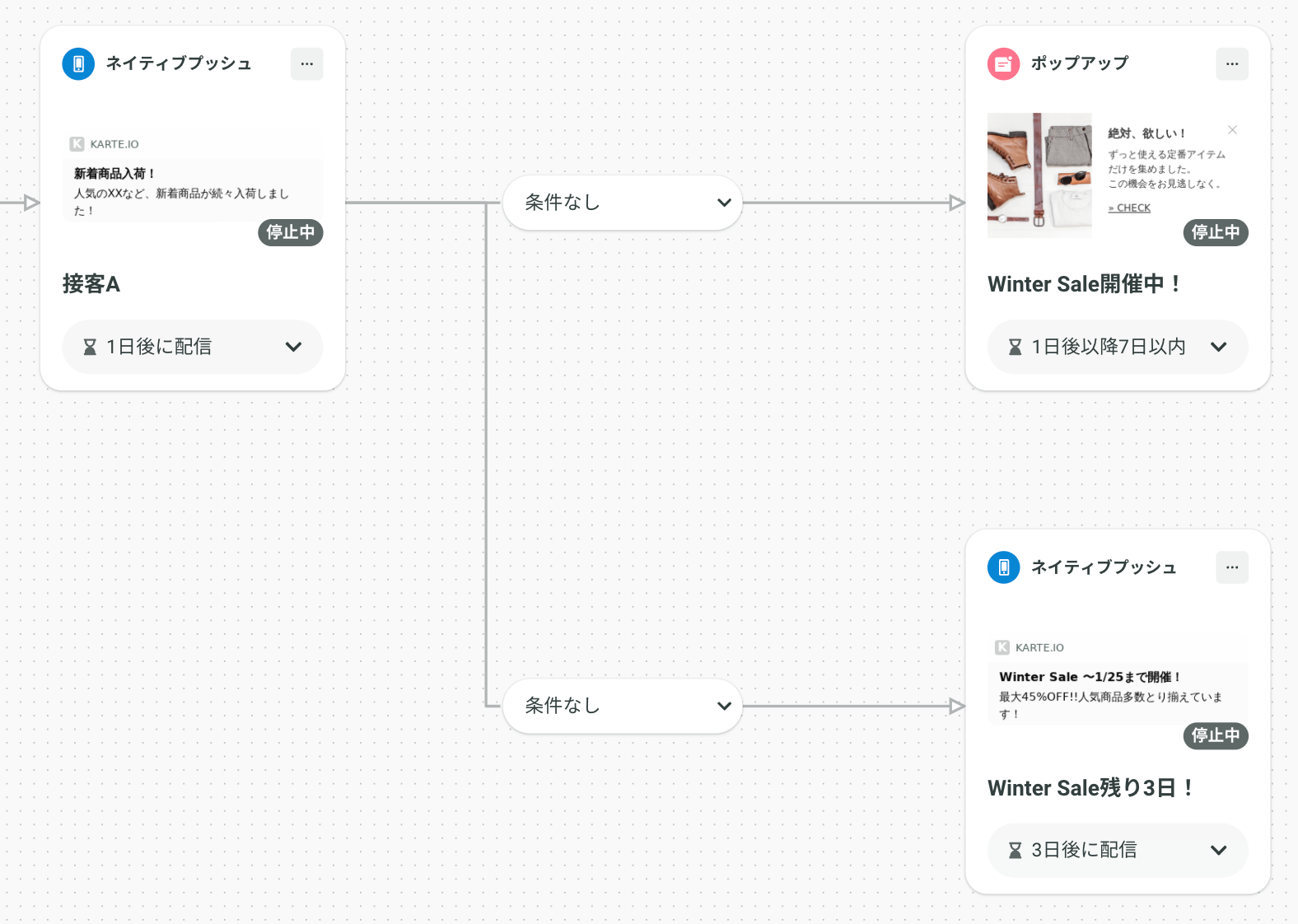The height and width of the screenshot is (924, 1298).
Task: Click the popup product image thumbnail
Action: (x=1039, y=175)
